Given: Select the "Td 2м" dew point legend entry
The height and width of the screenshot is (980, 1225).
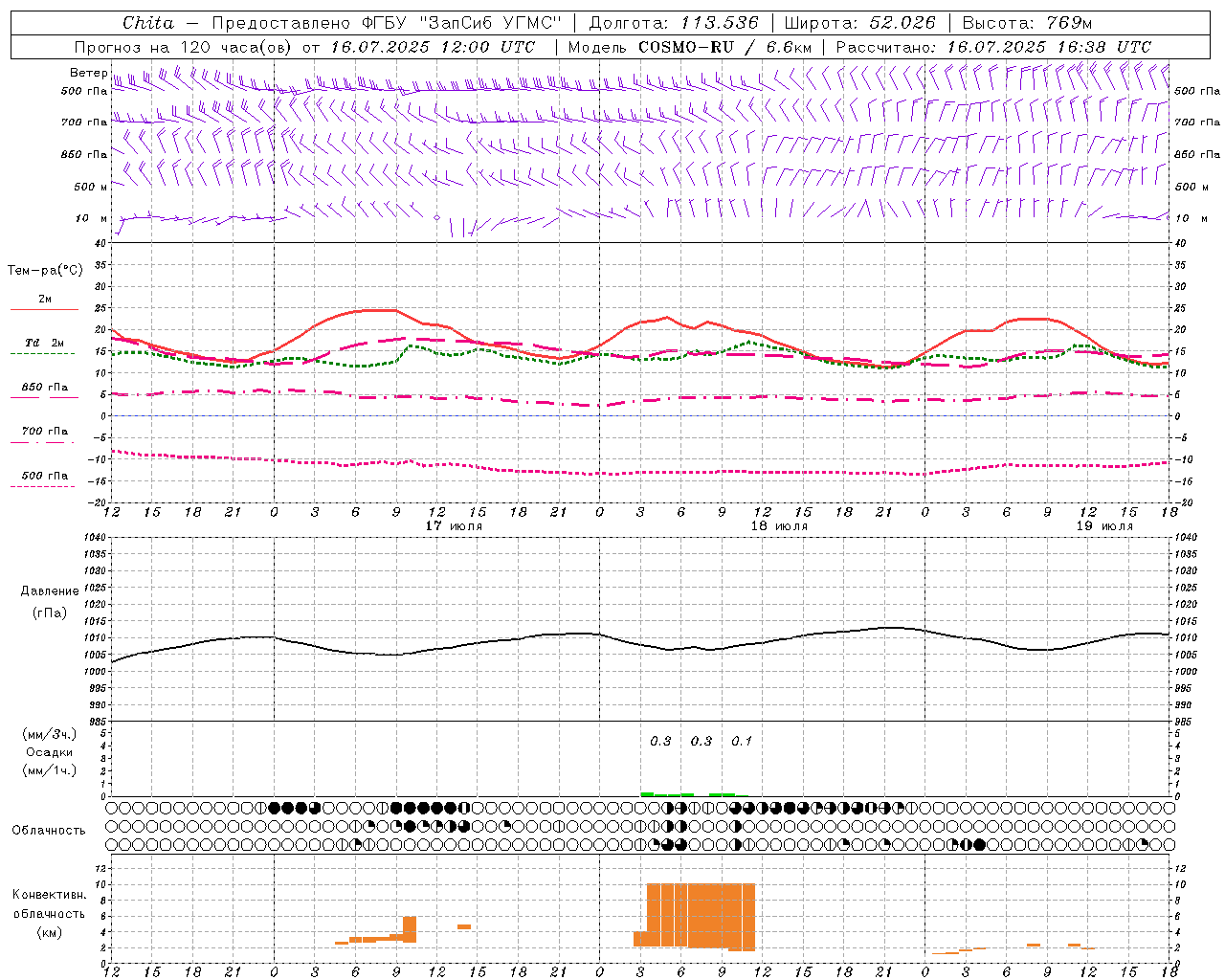Looking at the screenshot, I should 45,343.
